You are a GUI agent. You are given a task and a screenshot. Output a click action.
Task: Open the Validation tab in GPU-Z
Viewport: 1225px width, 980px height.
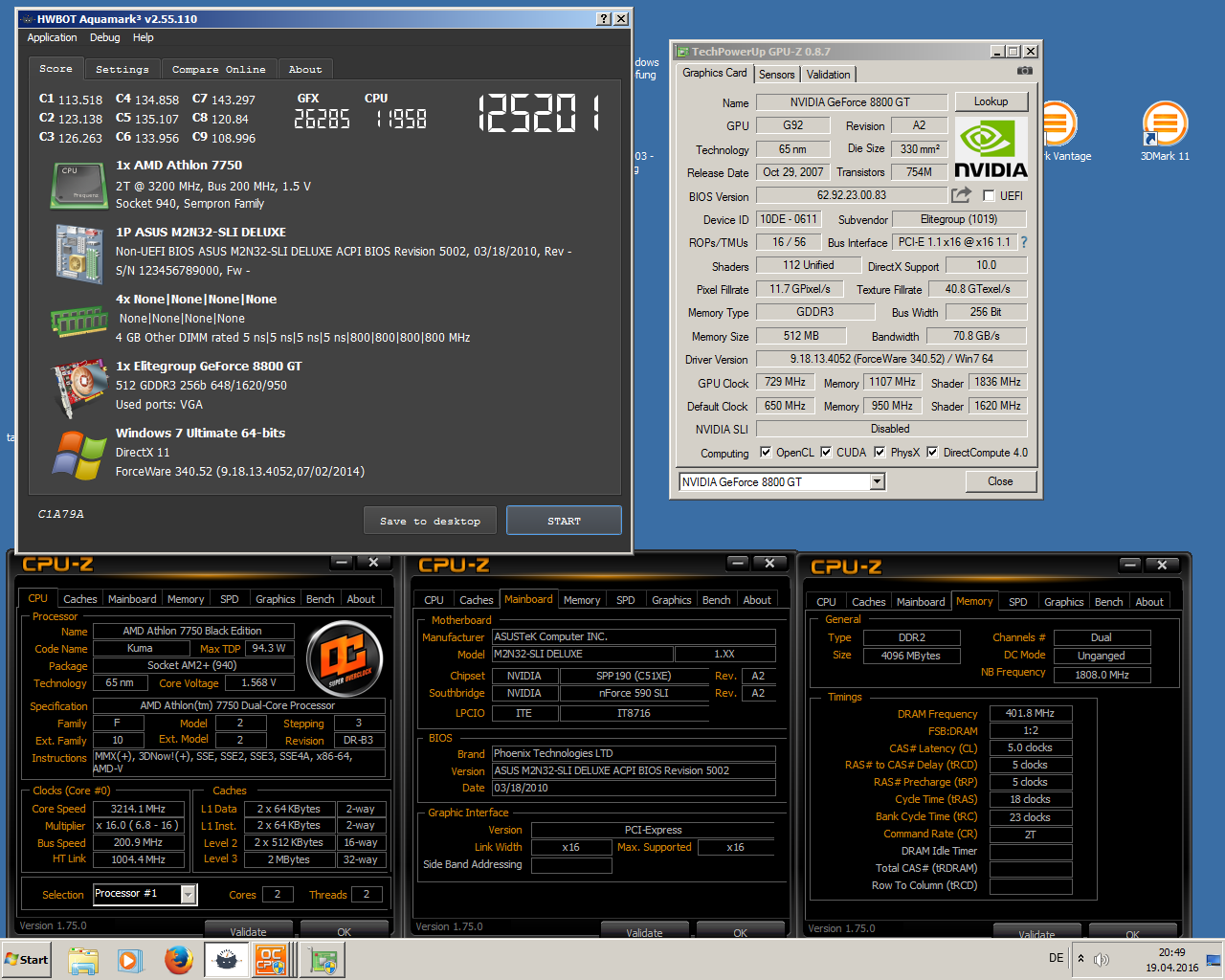pos(828,75)
